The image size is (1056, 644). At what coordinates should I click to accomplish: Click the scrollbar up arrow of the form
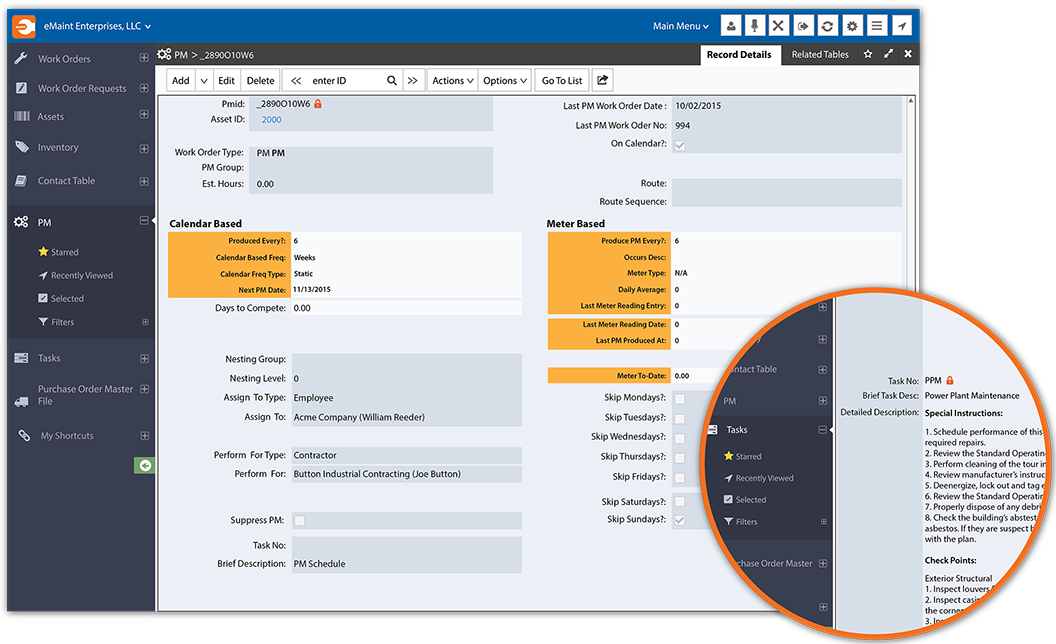pyautogui.click(x=911, y=100)
